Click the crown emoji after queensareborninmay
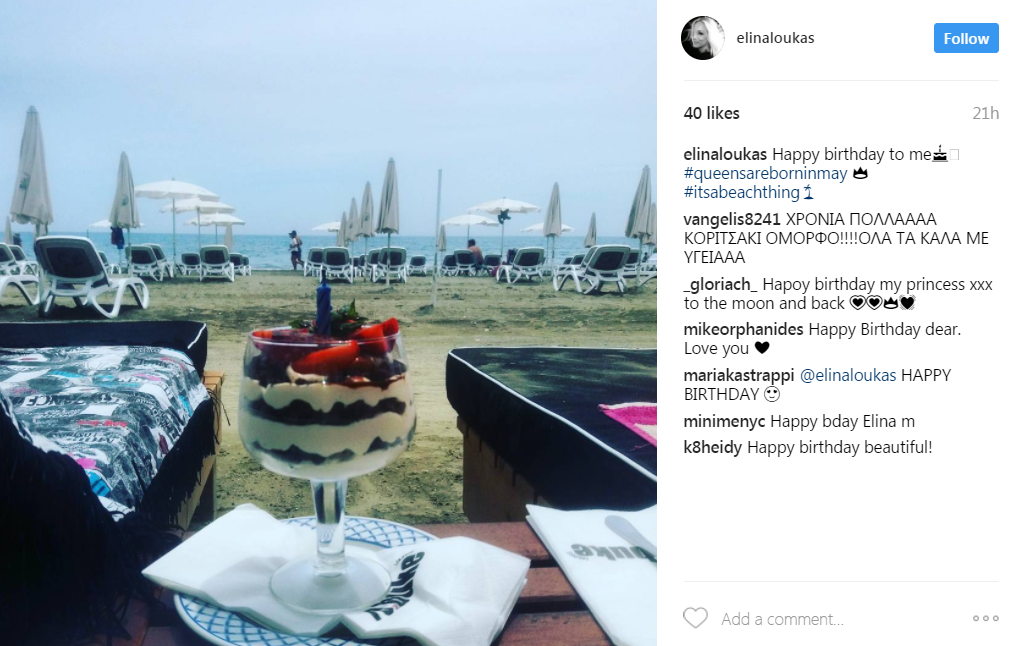The width and height of the screenshot is (1015, 646). tap(860, 173)
